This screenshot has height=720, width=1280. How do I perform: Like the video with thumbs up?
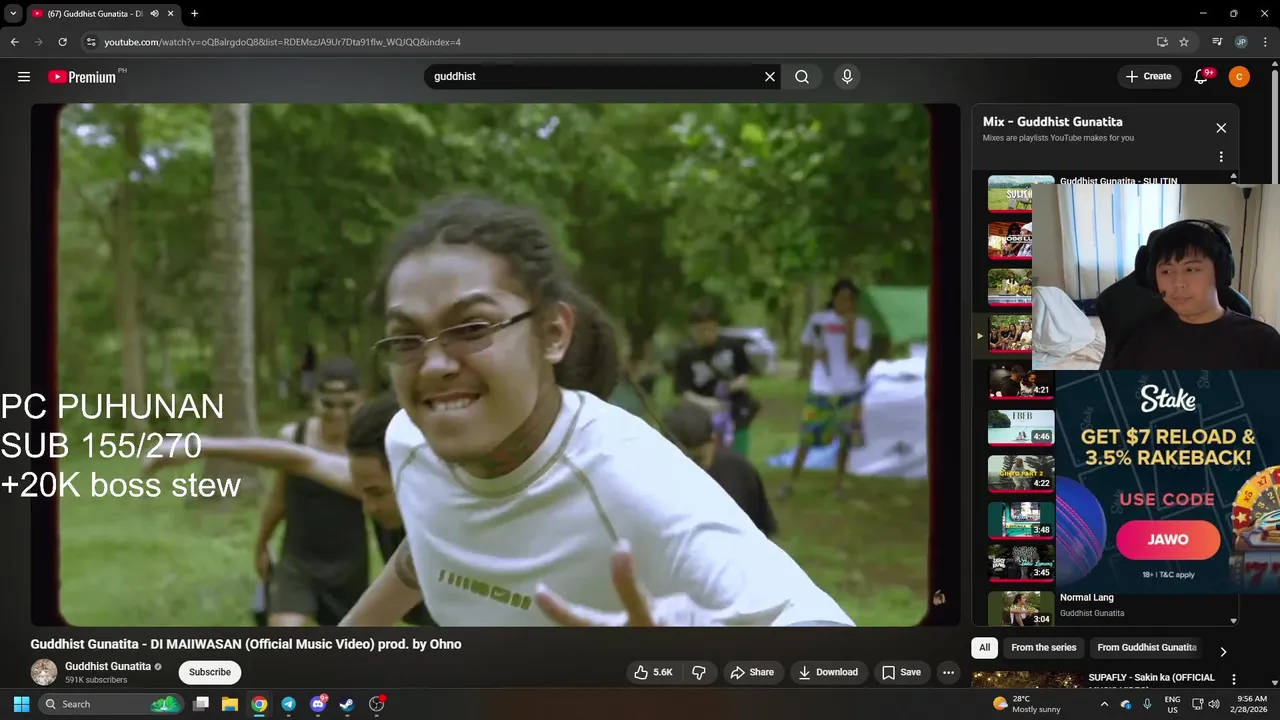tap(653, 672)
